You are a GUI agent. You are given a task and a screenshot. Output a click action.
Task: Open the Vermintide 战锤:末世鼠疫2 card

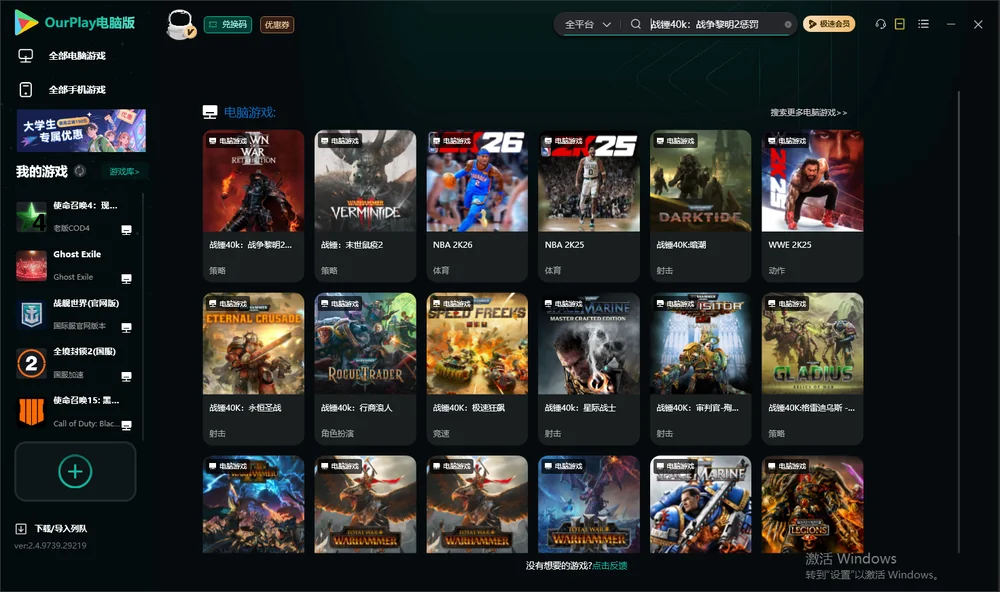365,205
